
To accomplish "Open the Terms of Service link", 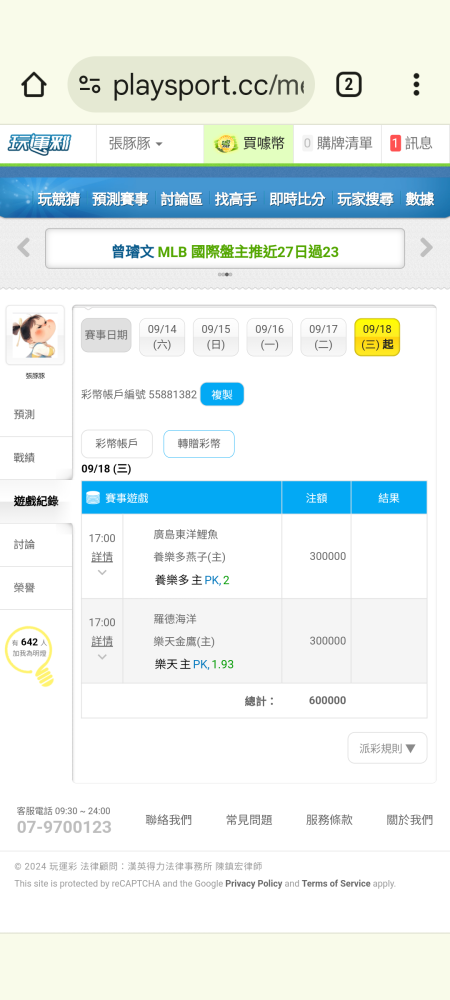I will (336, 884).
